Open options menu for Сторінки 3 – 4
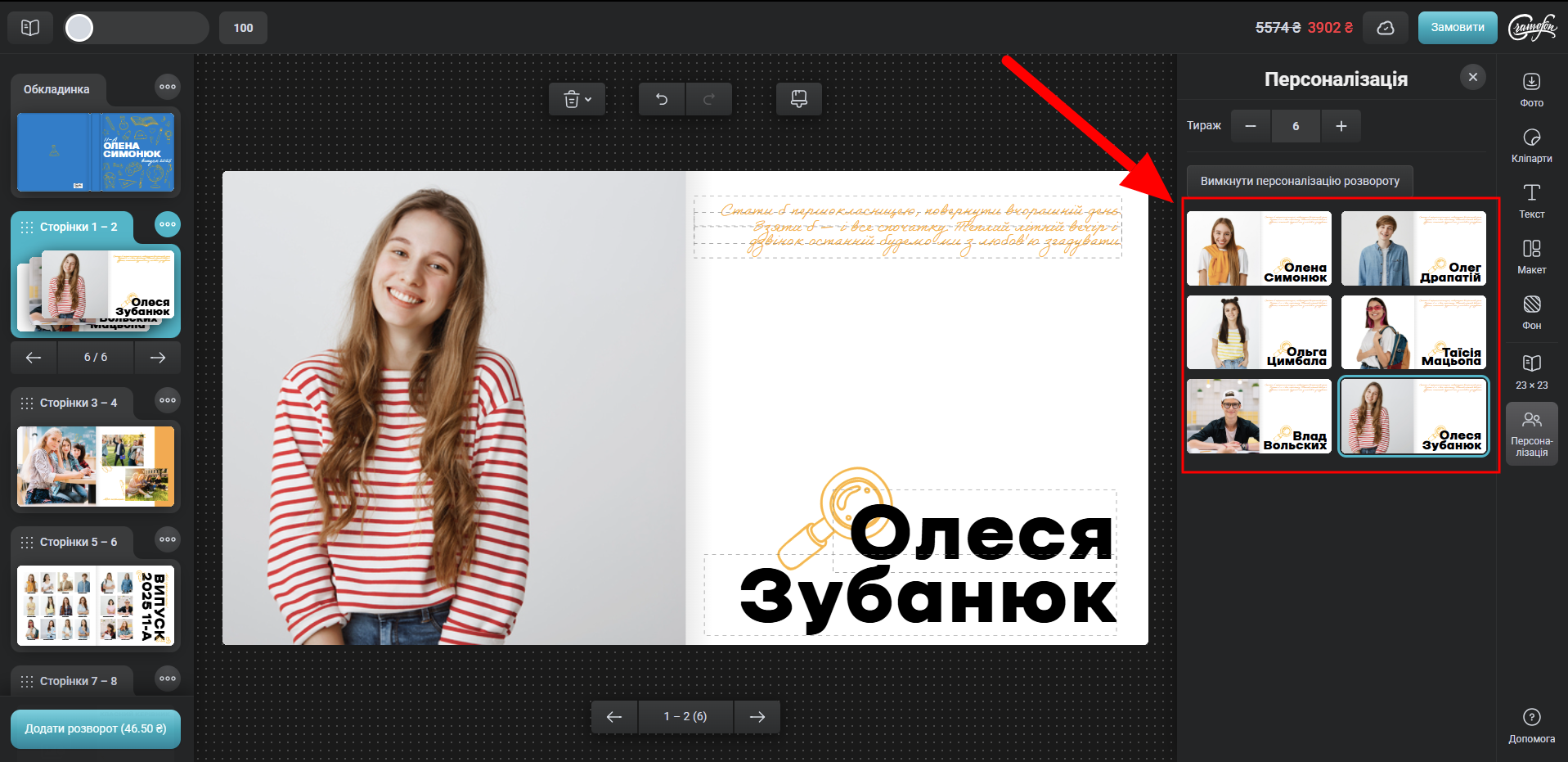This screenshot has height=762, width=1568. (168, 400)
